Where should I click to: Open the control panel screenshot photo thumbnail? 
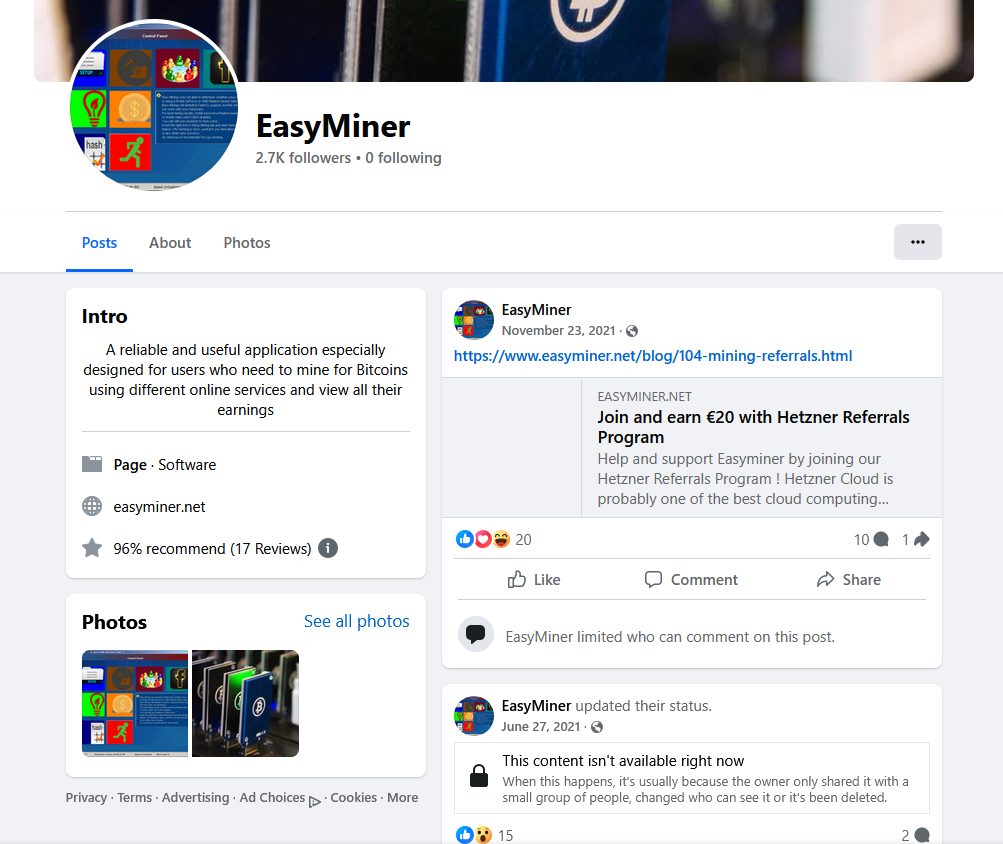click(135, 703)
